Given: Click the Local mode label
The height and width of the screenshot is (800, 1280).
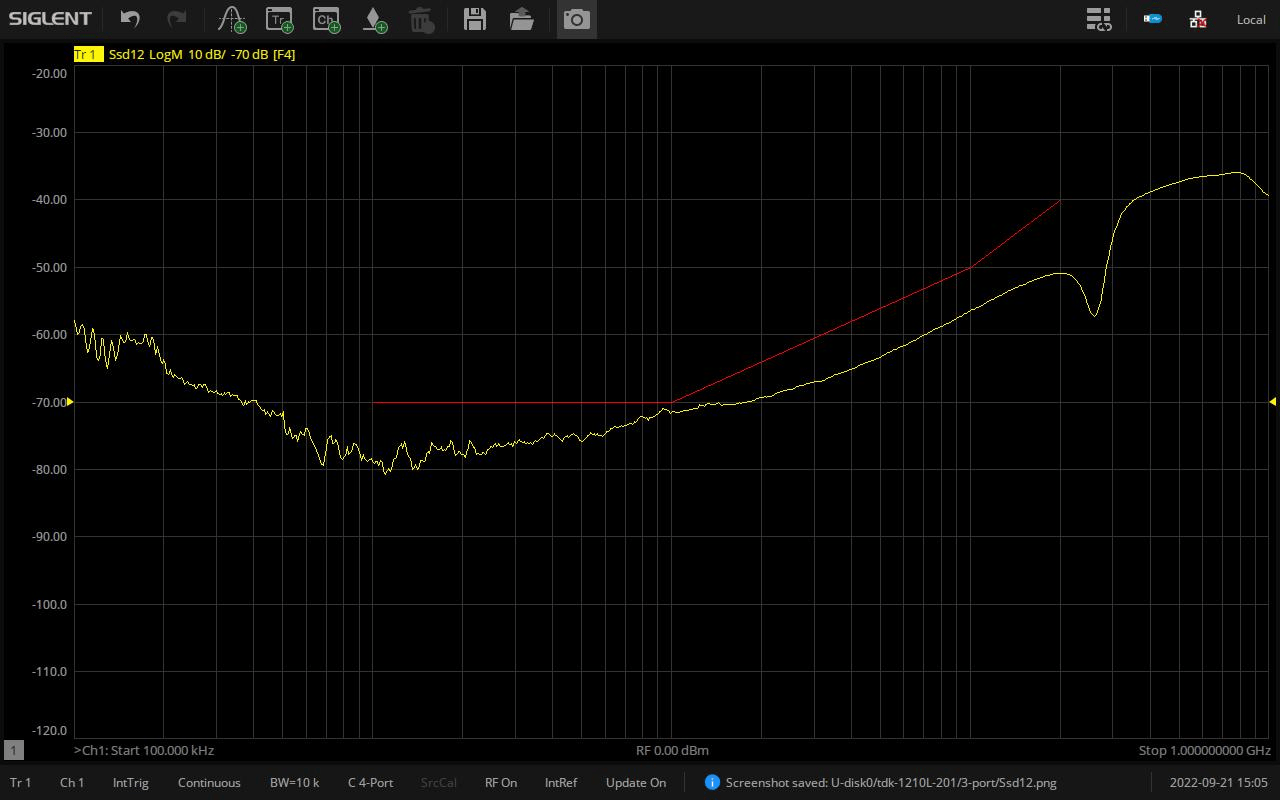Looking at the screenshot, I should point(1251,19).
